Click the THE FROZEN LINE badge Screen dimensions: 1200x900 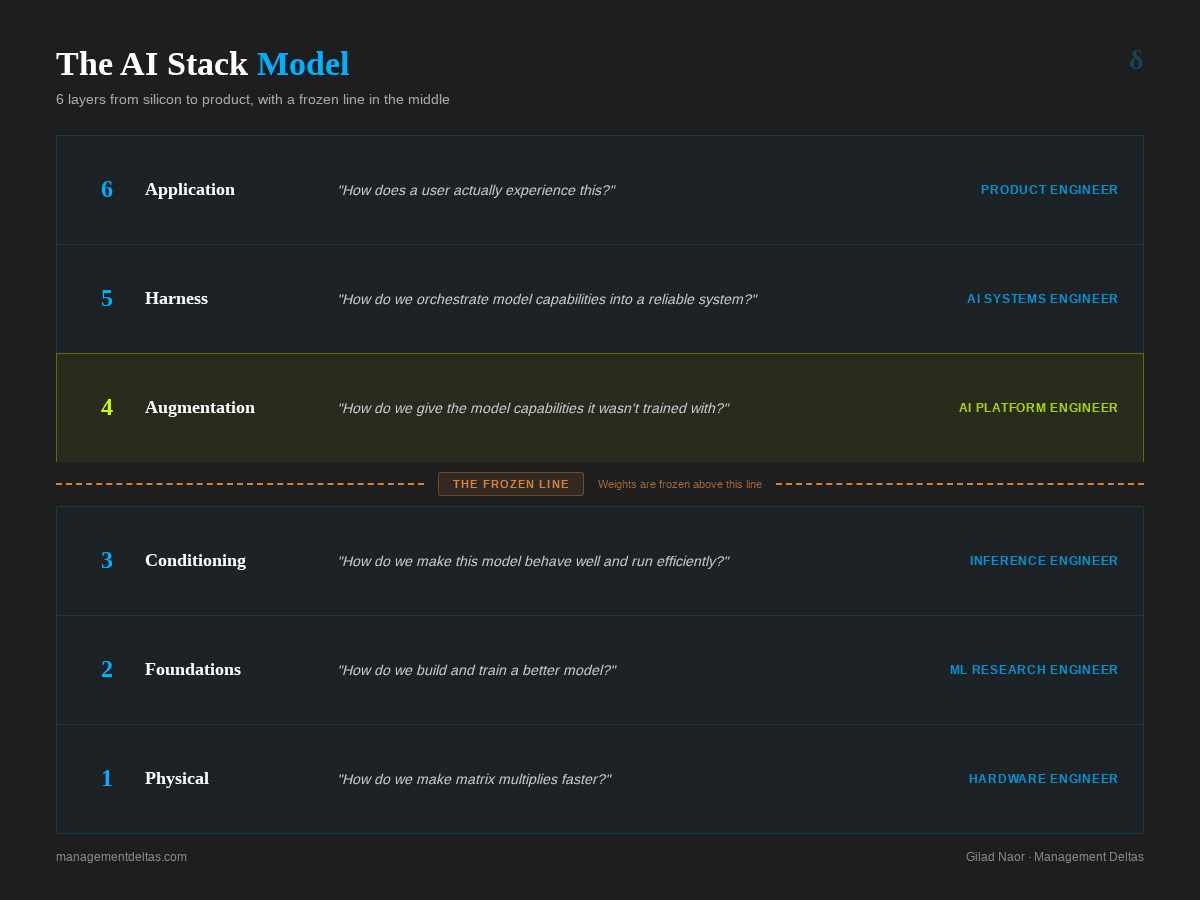click(x=510, y=483)
